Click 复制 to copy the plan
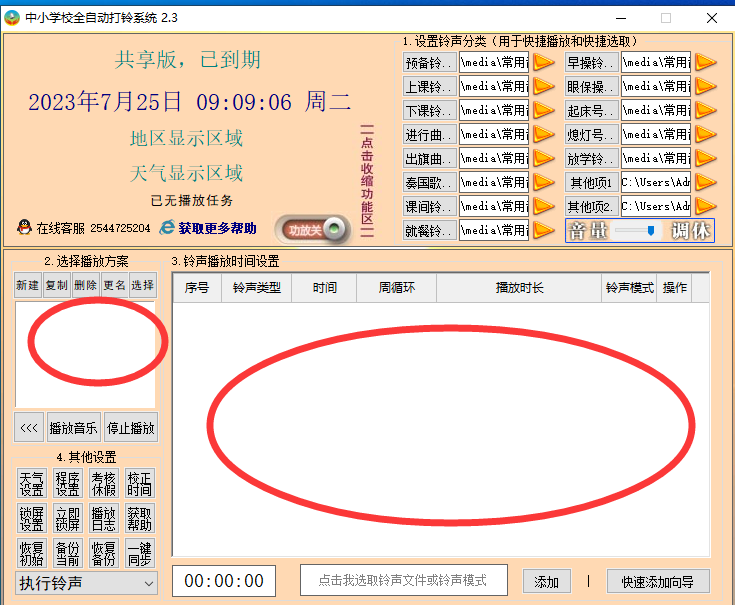This screenshot has height=605, width=735. (x=57, y=285)
